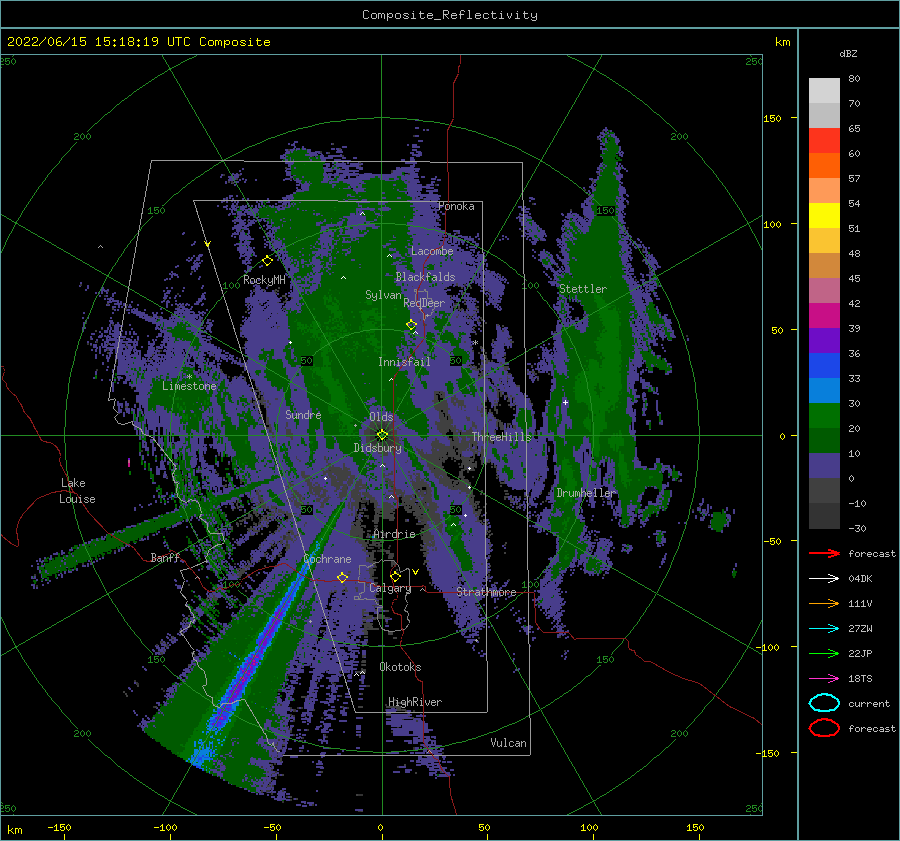Click the 18TS legend label

coord(860,679)
